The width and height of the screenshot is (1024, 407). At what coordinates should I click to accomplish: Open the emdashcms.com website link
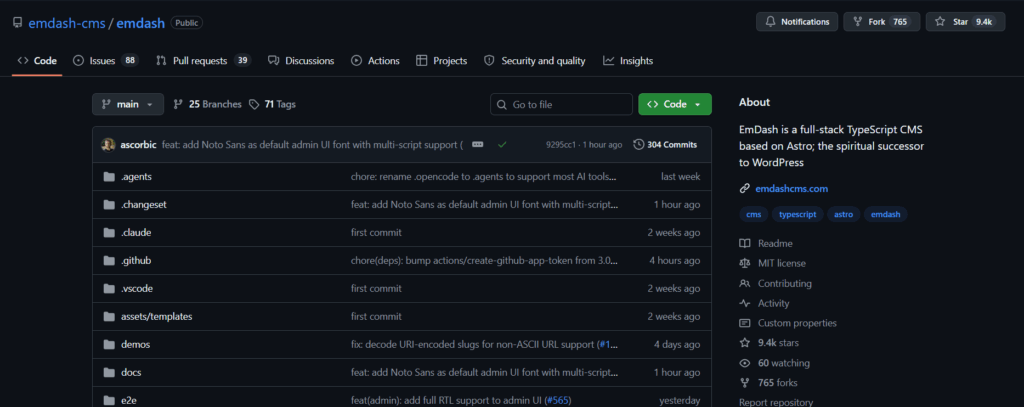point(792,189)
